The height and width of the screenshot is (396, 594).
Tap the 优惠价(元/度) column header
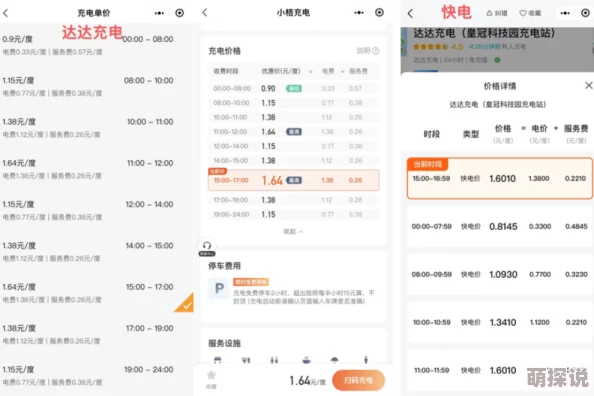[x=281, y=71]
